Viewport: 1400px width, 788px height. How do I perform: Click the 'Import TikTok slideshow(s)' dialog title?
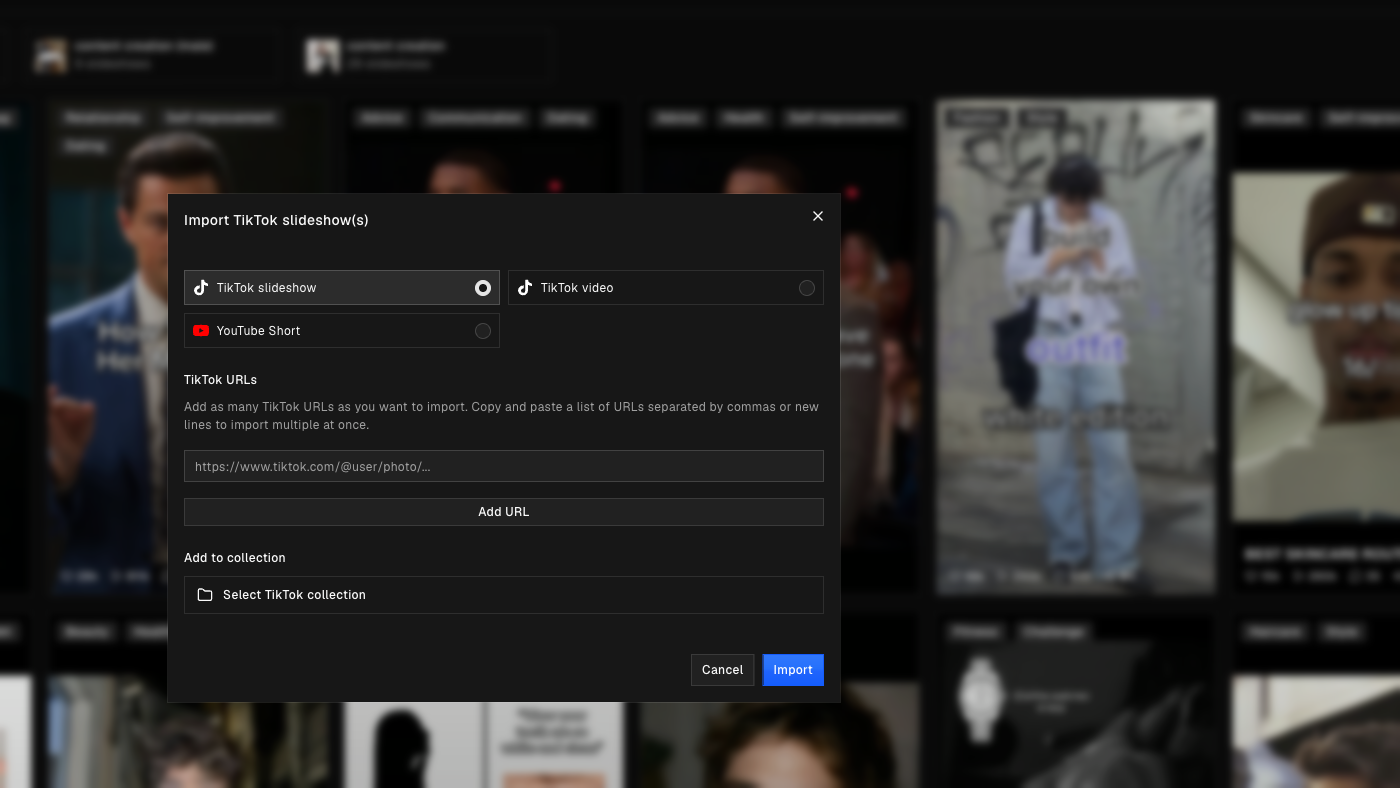[x=276, y=220]
